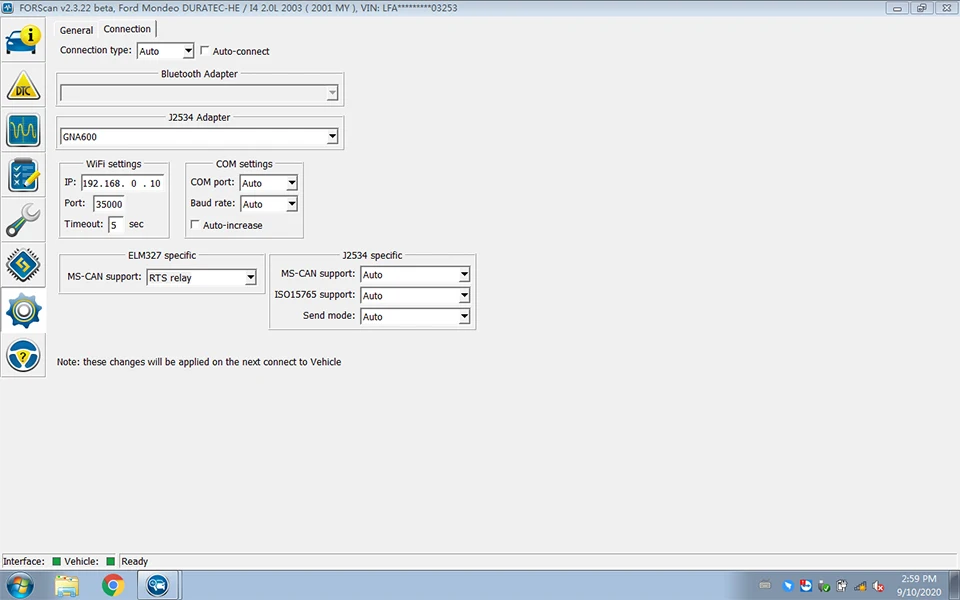Click the WiFi Port field

(x=109, y=204)
